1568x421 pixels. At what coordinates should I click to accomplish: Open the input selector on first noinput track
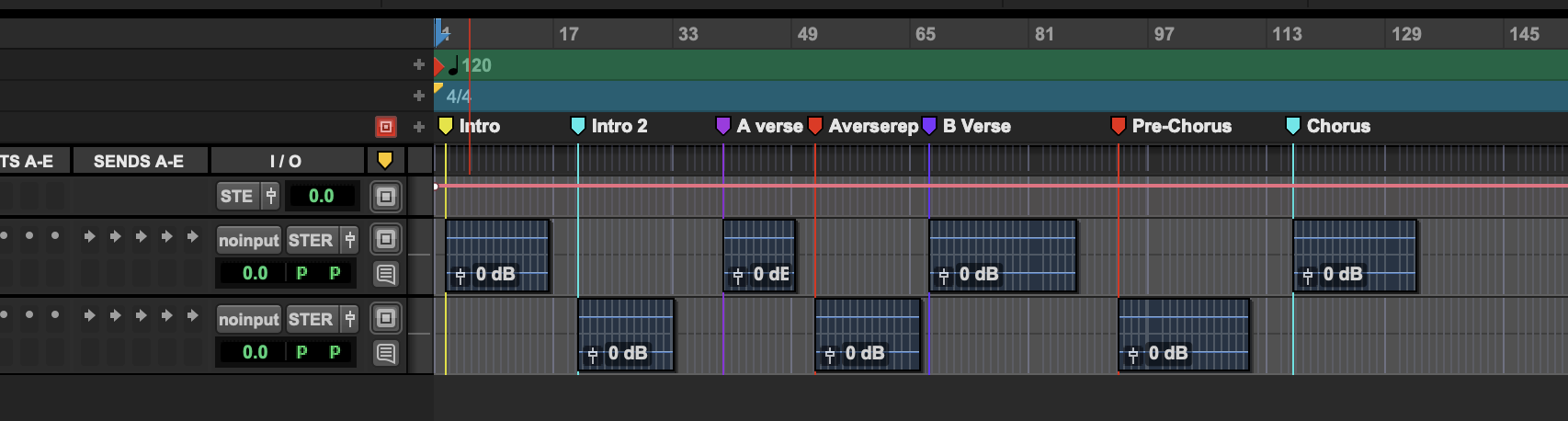(x=248, y=241)
